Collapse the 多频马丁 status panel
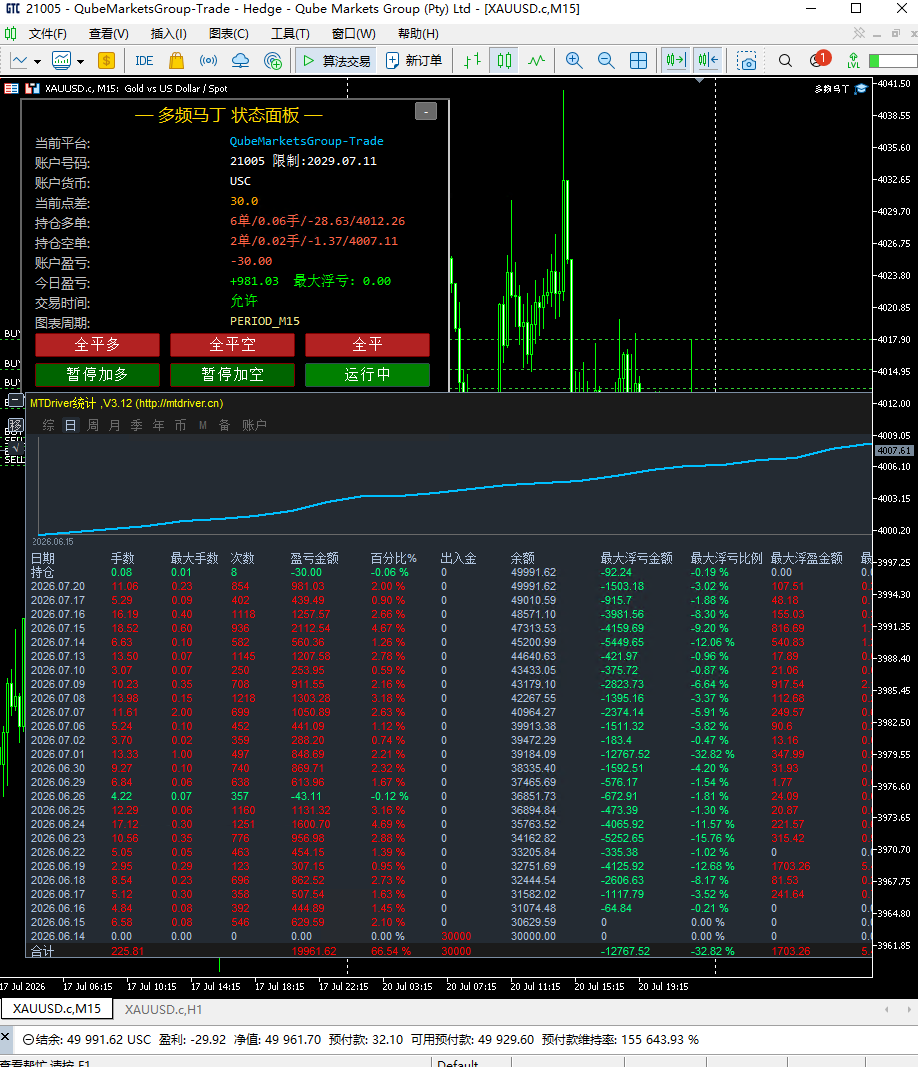 (x=426, y=111)
